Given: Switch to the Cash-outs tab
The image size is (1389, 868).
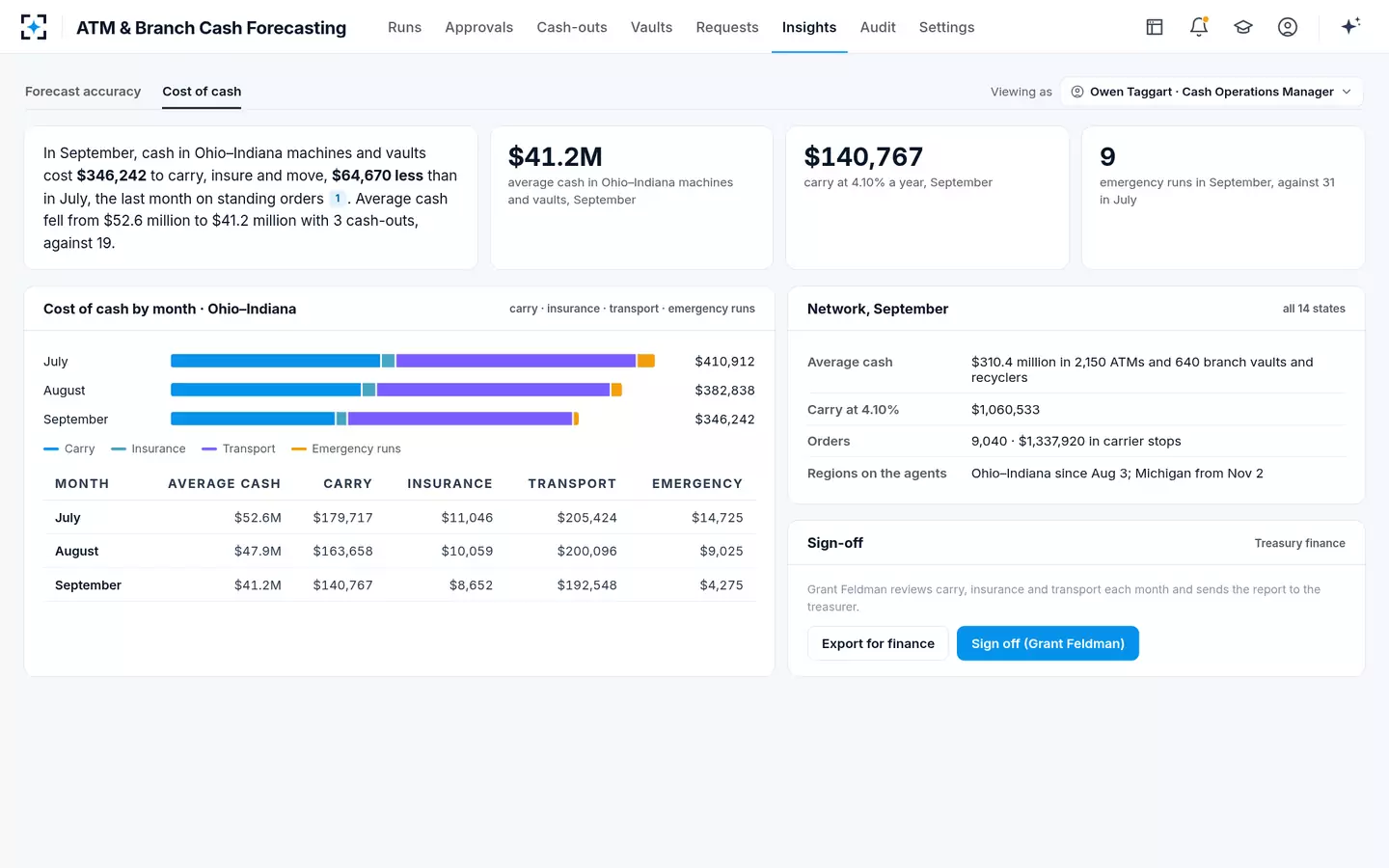Looking at the screenshot, I should [572, 27].
